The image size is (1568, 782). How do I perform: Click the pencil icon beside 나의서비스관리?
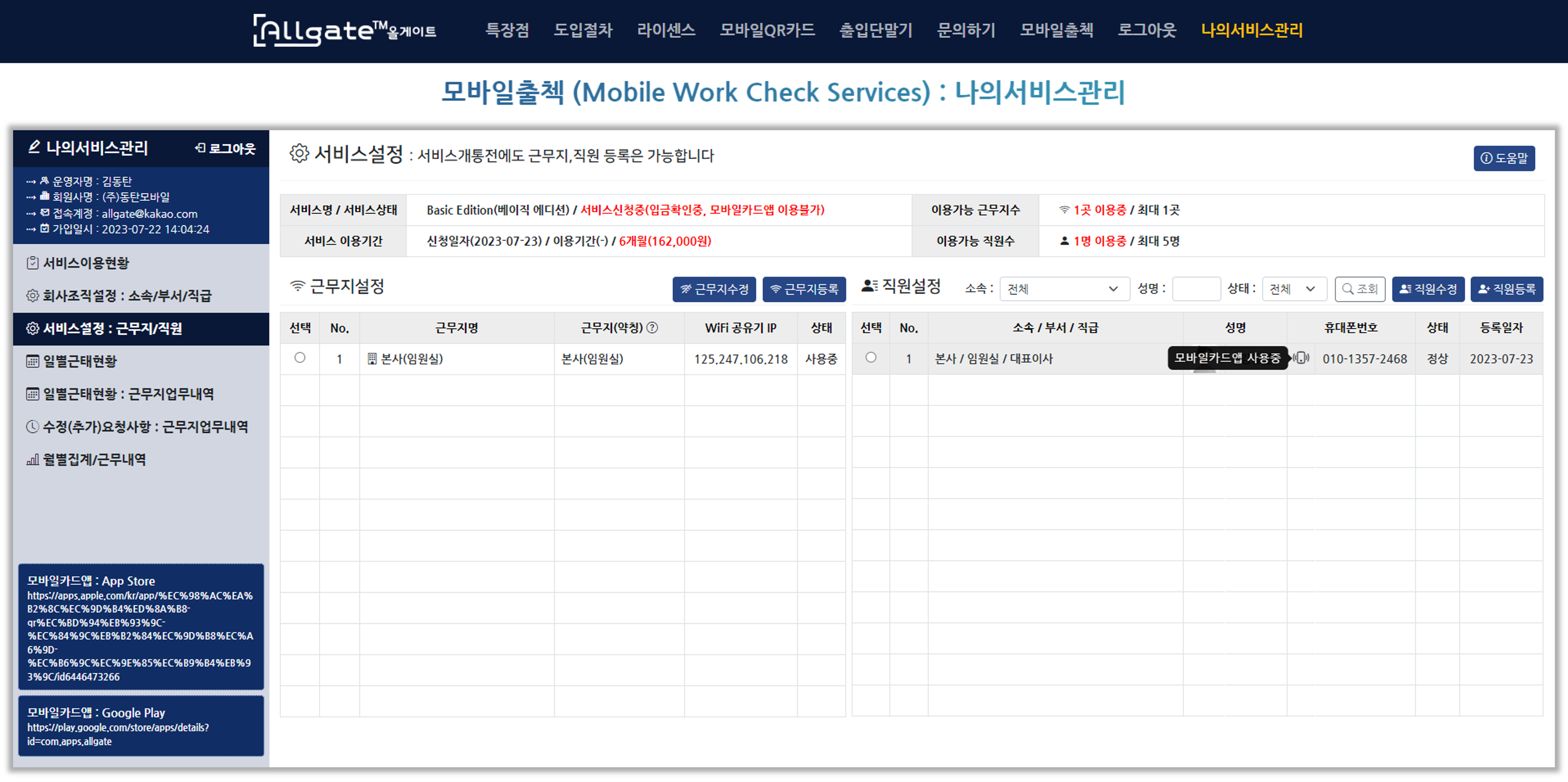[34, 147]
